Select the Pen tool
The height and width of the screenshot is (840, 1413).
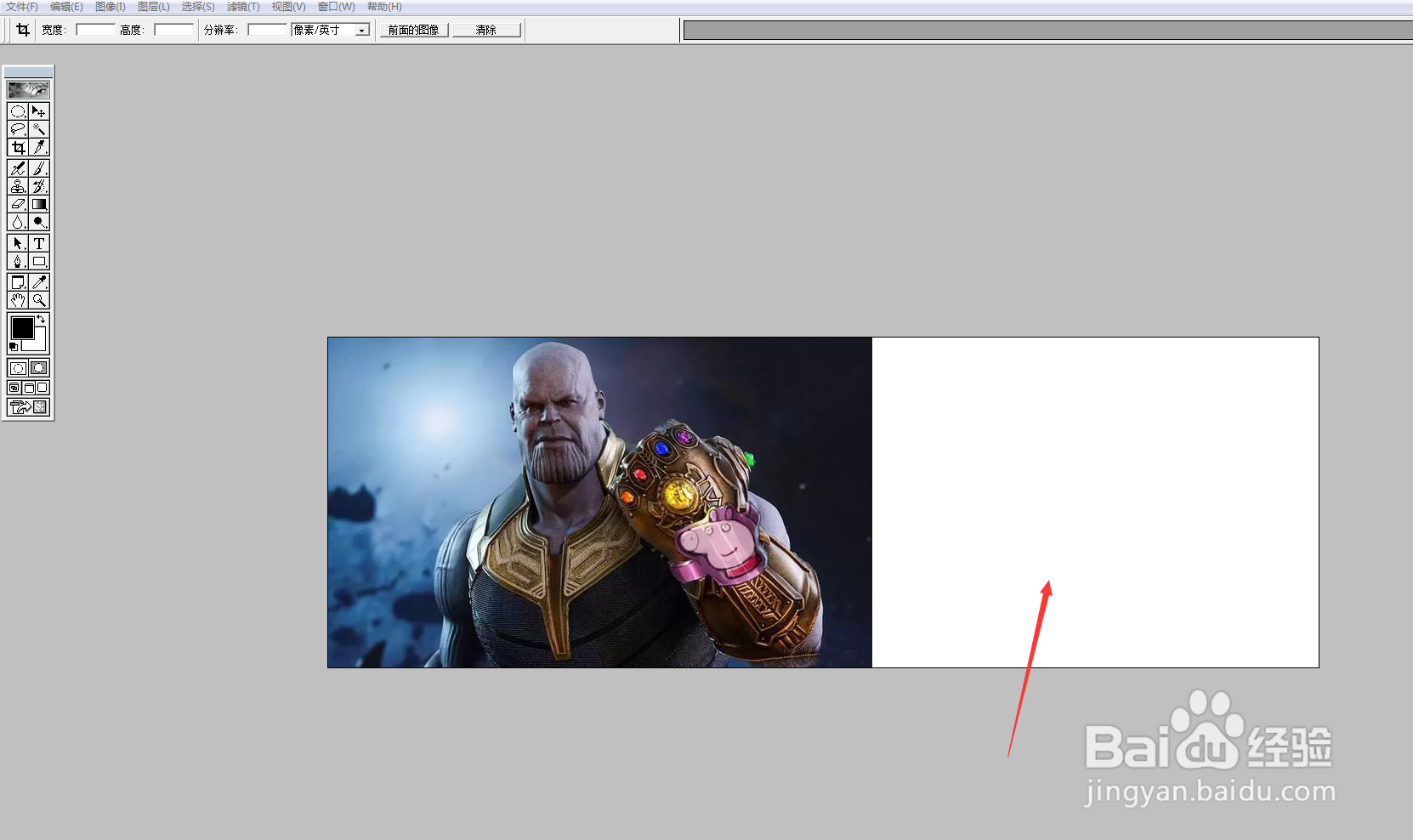pyautogui.click(x=18, y=261)
